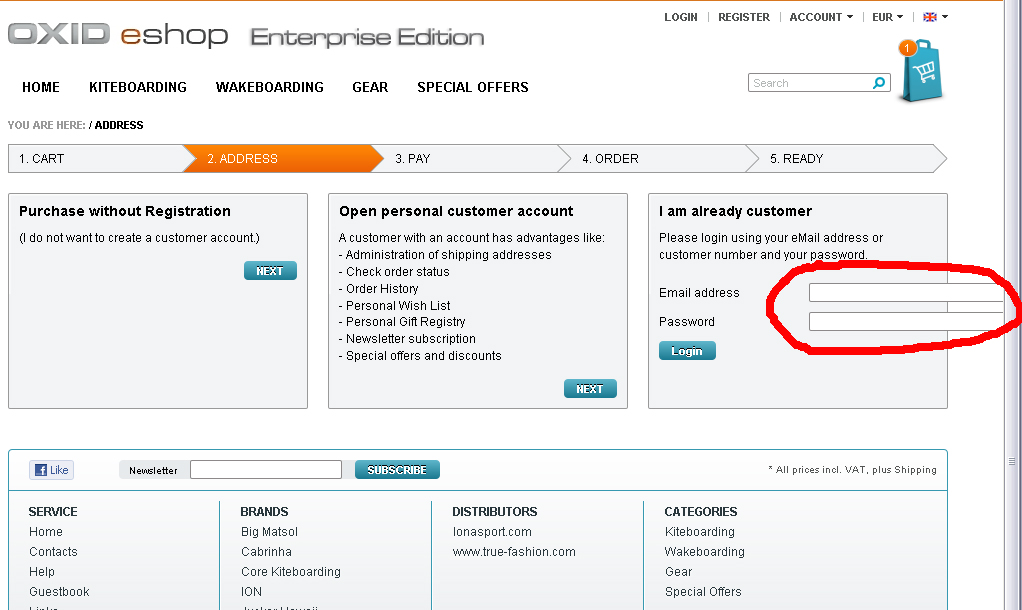Click the Subscribe newsletter button
Viewport: 1022px width, 610px height.
pos(397,470)
